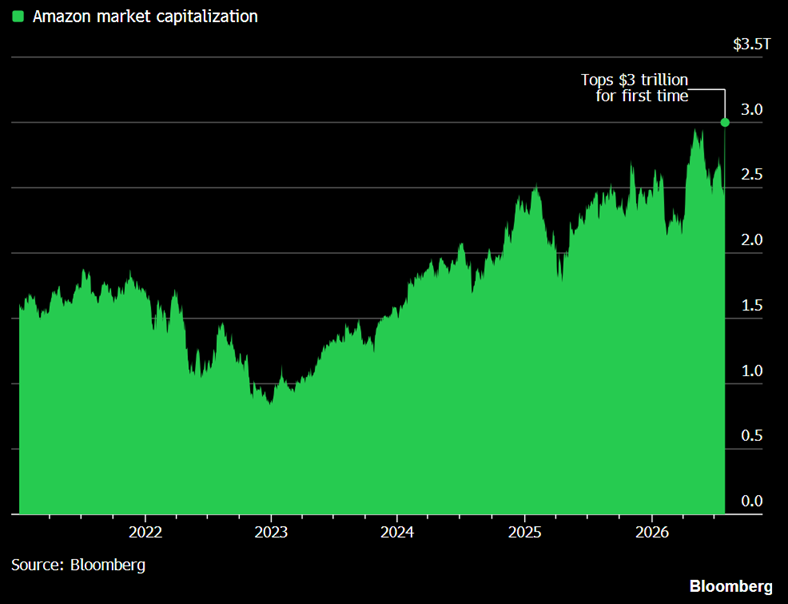Click the 0.0 y-axis label
Viewport: 788px width, 604px height.
click(752, 501)
